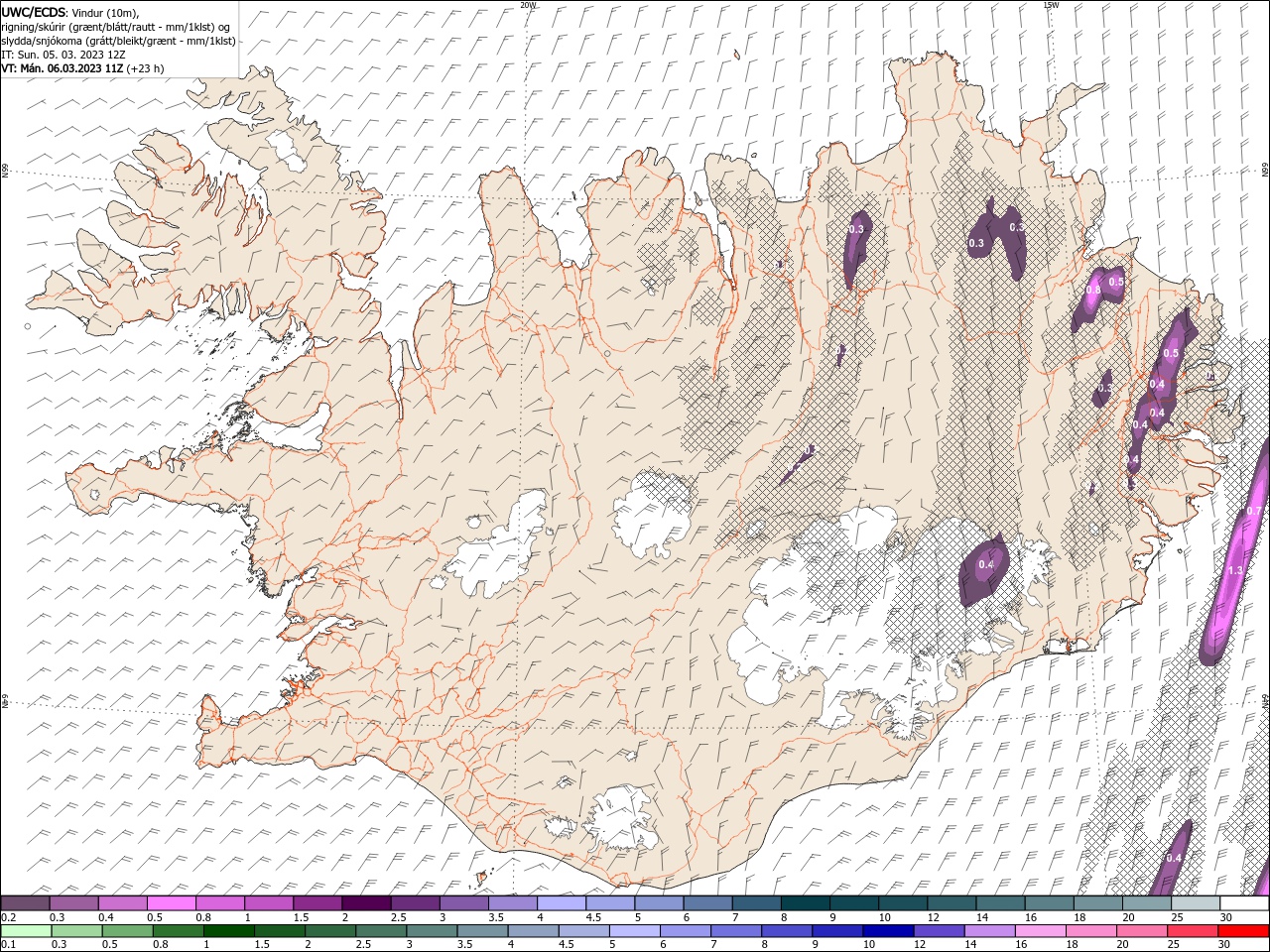Click the white snow legend swatch after 30
Image resolution: width=1270 pixels, height=952 pixels.
click(1244, 903)
